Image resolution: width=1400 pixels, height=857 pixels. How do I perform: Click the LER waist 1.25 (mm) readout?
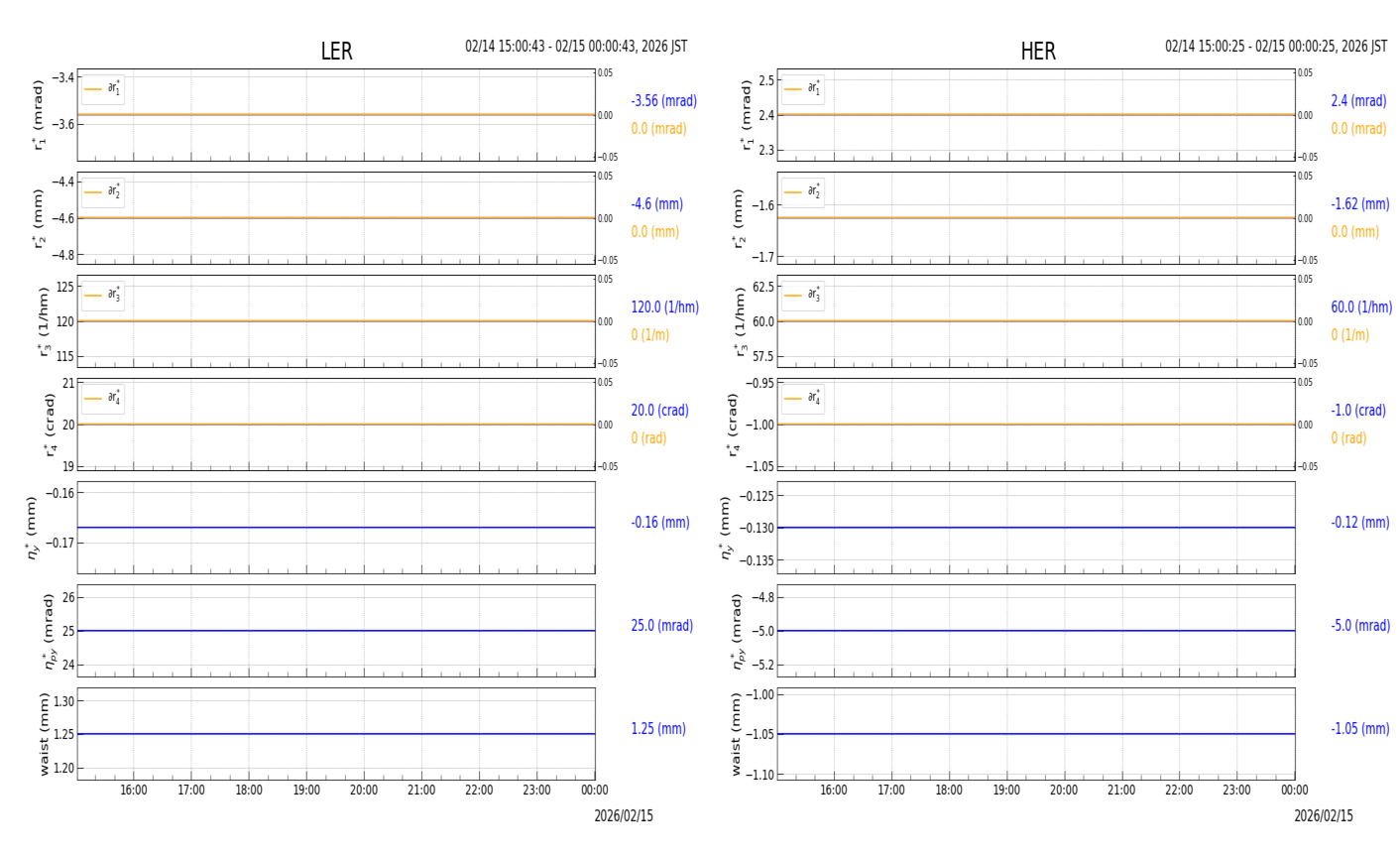(658, 729)
